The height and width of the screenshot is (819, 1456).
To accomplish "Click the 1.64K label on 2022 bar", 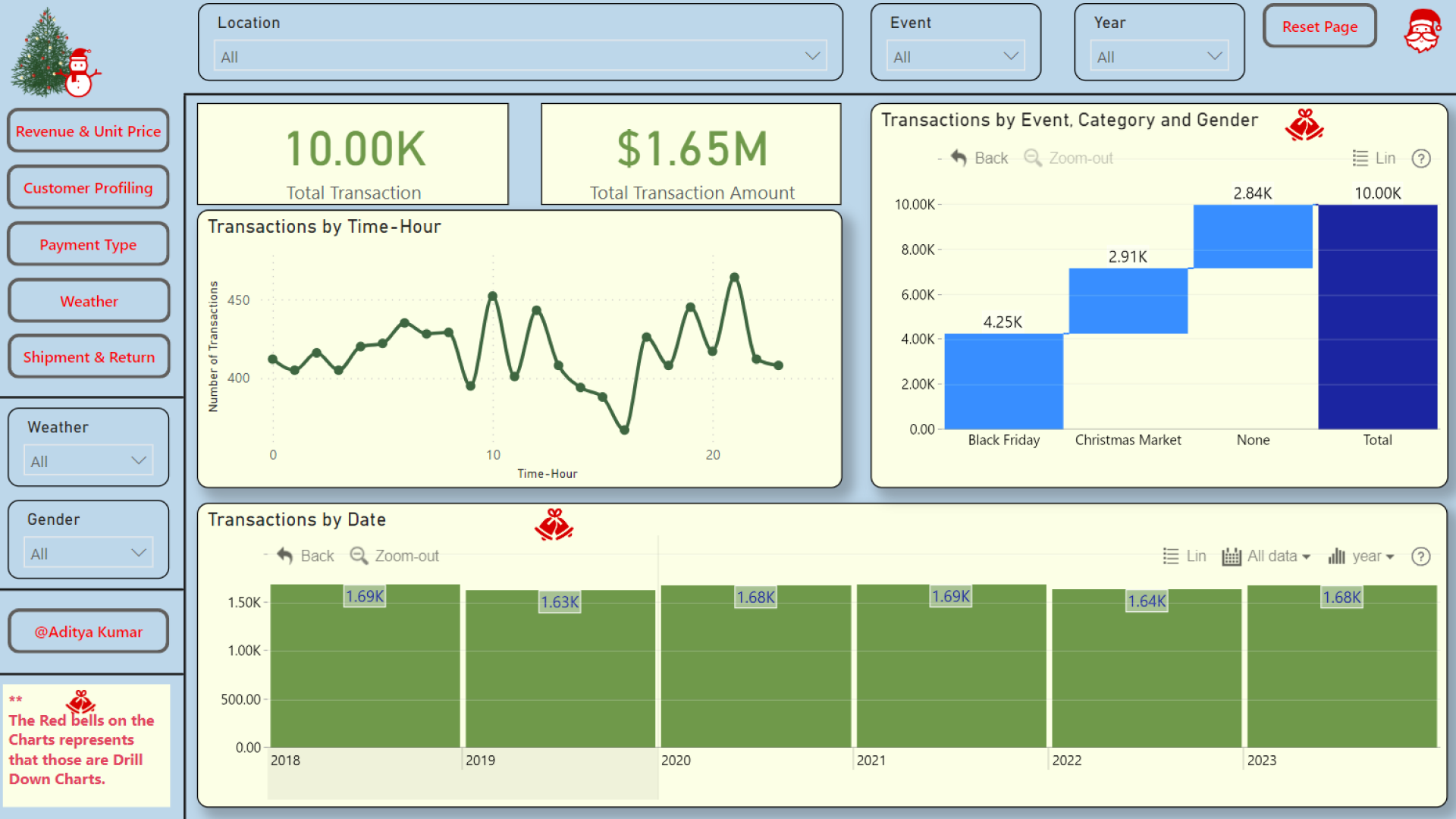I will [x=1147, y=601].
